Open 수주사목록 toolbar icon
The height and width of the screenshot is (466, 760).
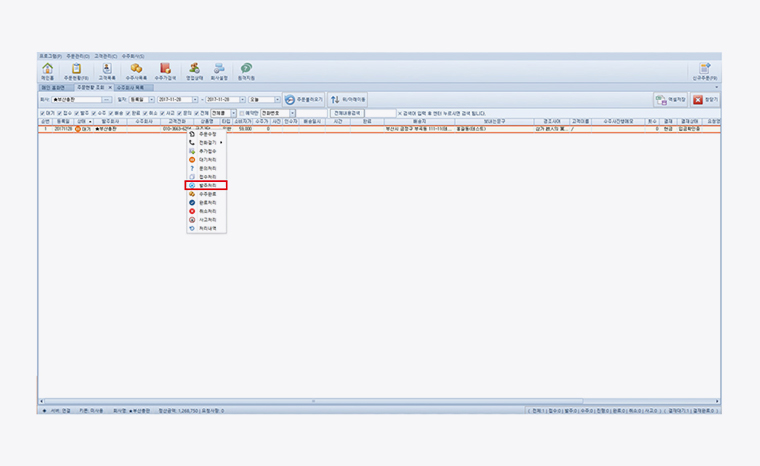point(136,69)
